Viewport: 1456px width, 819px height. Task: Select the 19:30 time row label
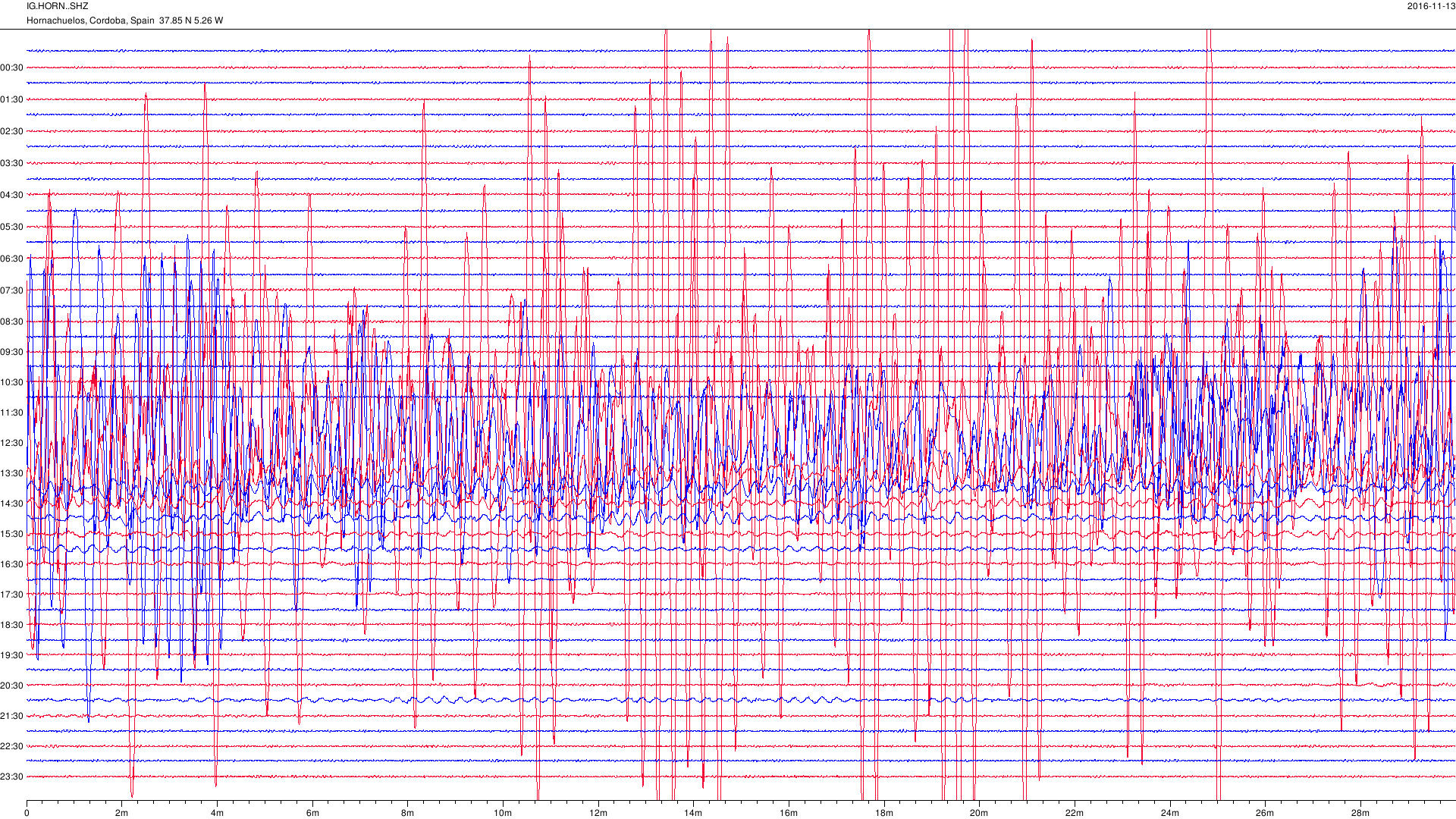[x=12, y=655]
